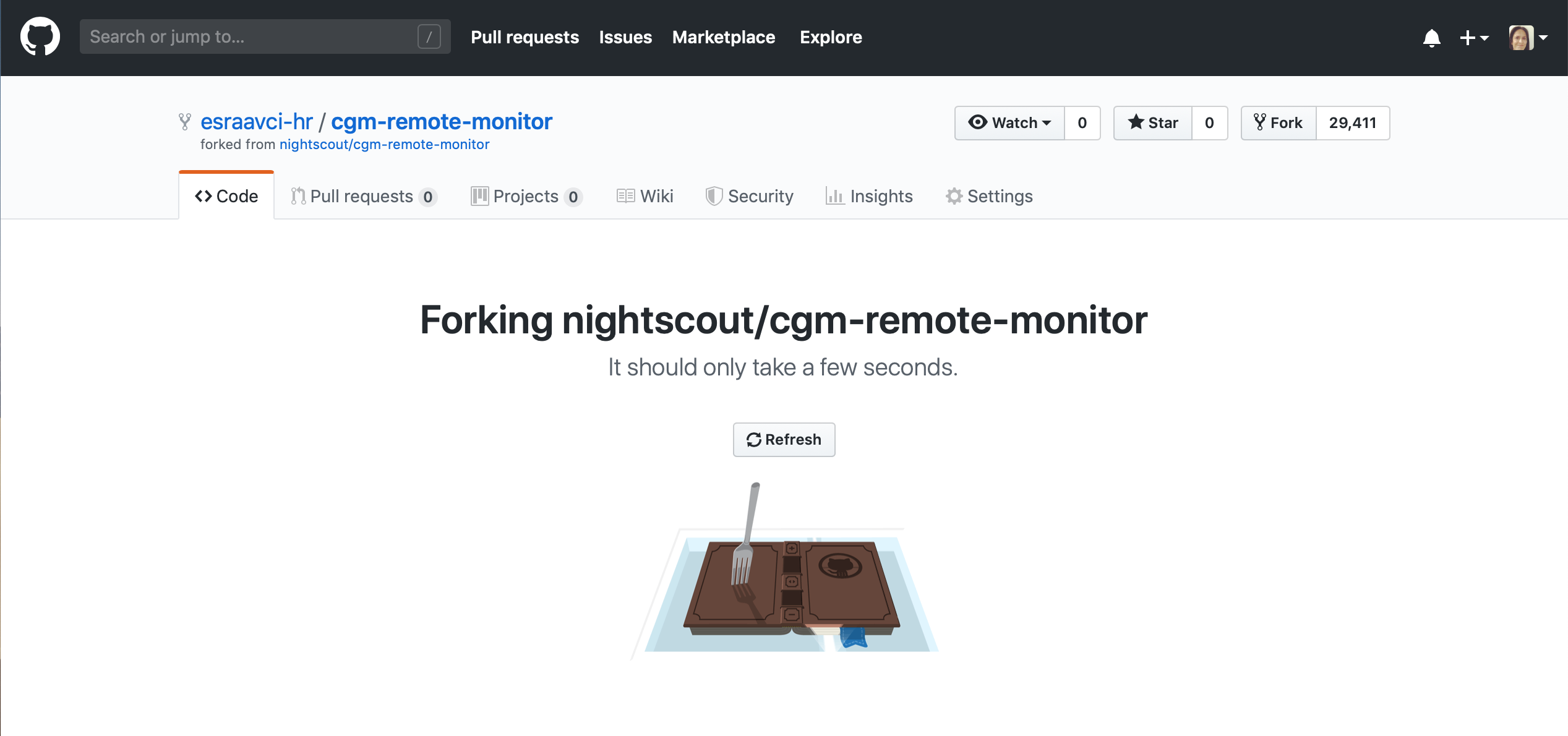Open the notifications bell
The height and width of the screenshot is (736, 1568).
tap(1431, 38)
